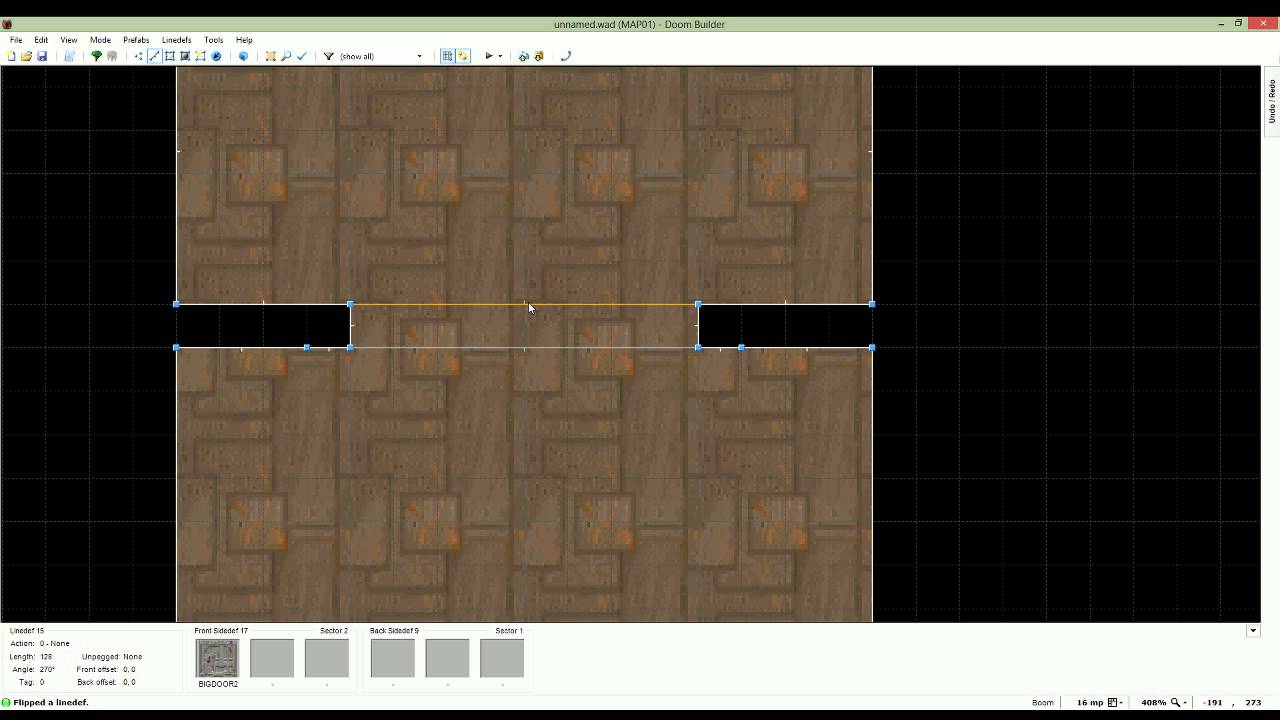Open the Undo / Redo side panel tab
1280x720 pixels.
pos(1272,102)
